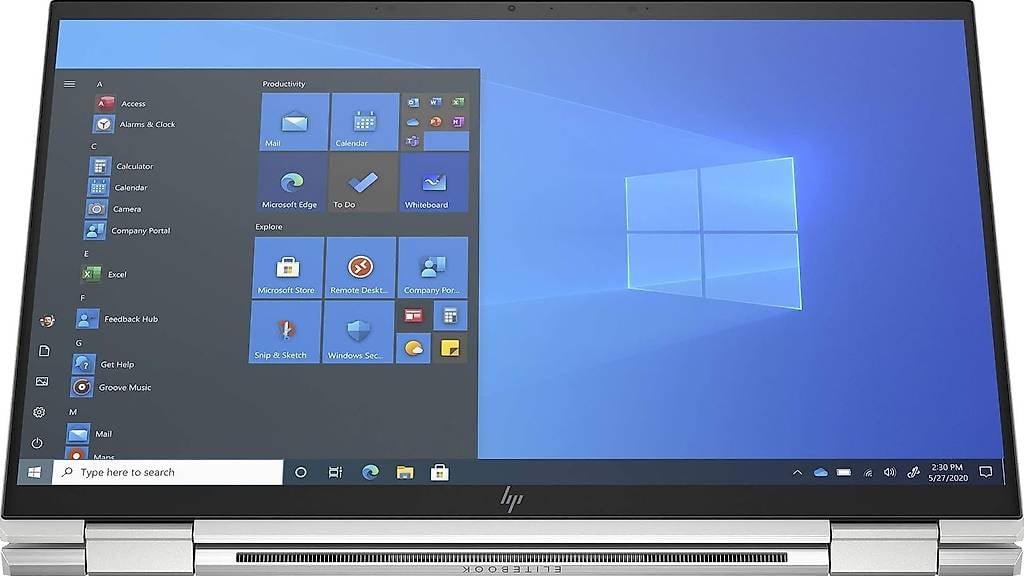Open File Explorer from the taskbar

(405, 472)
